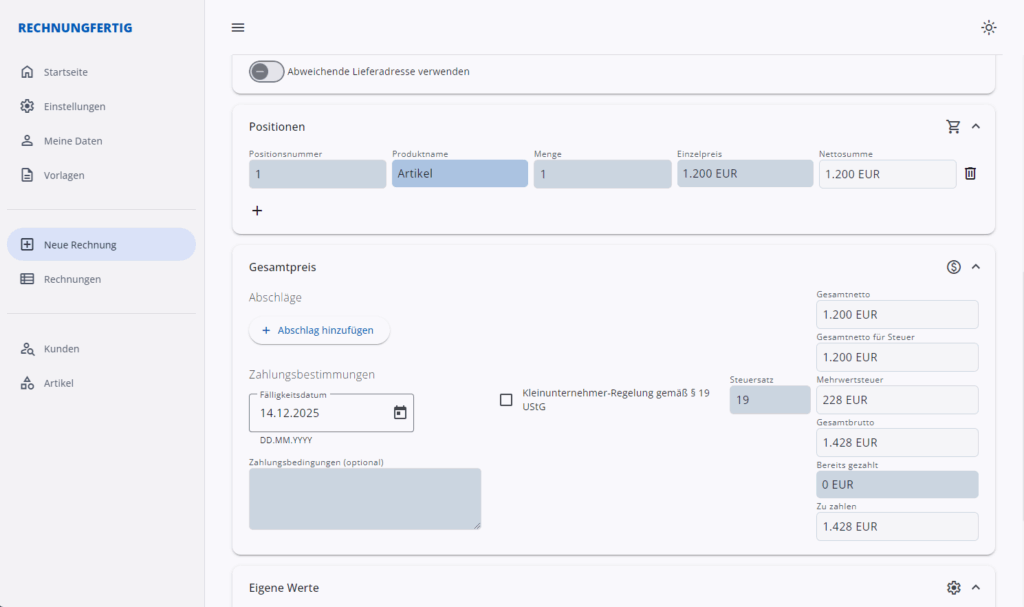Toggle light/dark theme sun icon
1024x607 pixels.
pos(988,27)
